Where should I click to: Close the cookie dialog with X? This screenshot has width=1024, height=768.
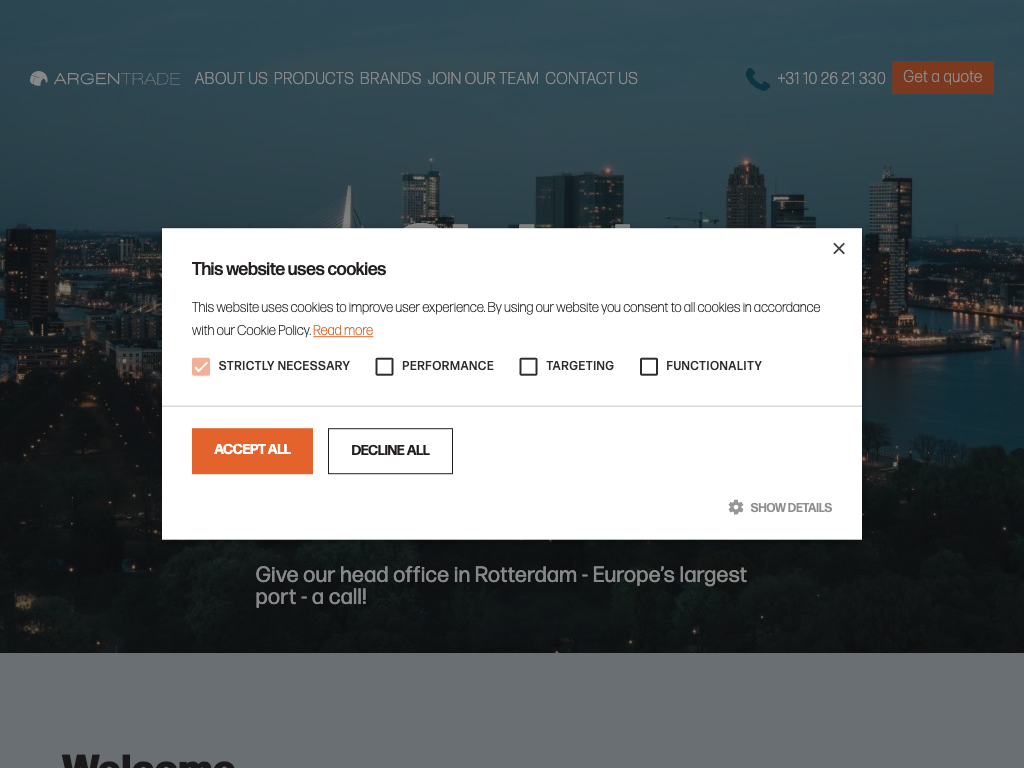pos(839,249)
